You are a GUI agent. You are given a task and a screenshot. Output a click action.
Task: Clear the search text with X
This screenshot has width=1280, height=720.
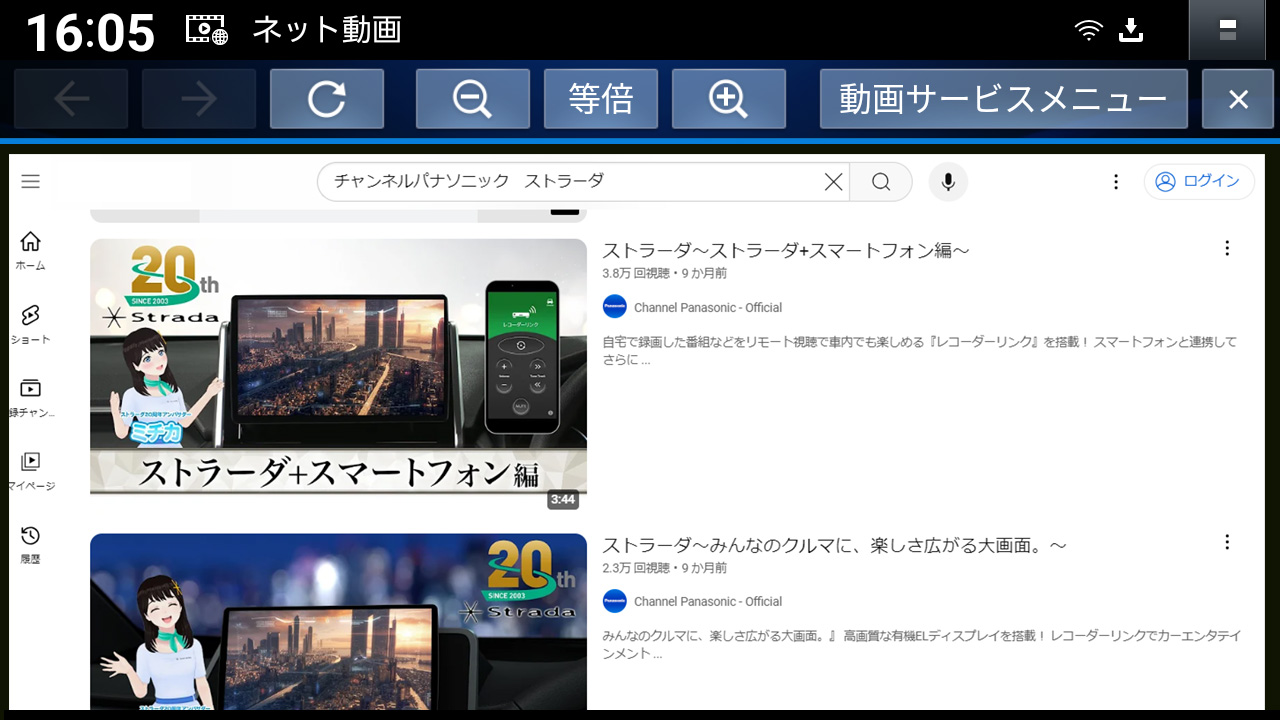point(833,182)
